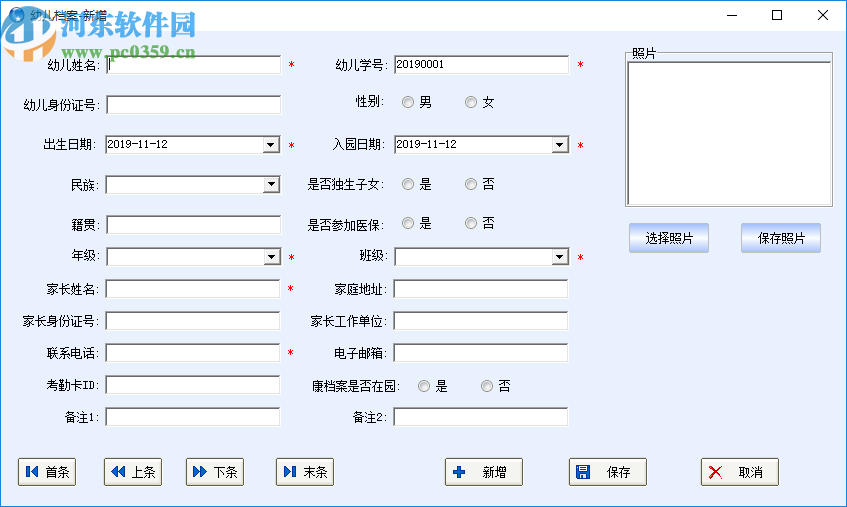
Task: Click the 家庭地址 input field
Action: pos(481,289)
